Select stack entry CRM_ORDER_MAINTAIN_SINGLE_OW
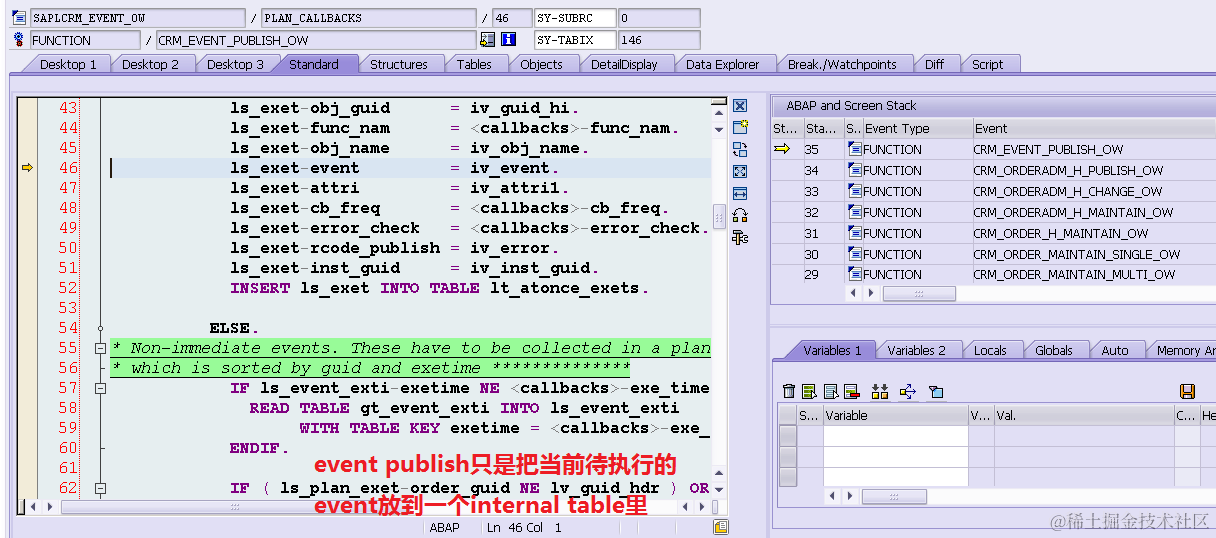The height and width of the screenshot is (538, 1216). 1076,254
